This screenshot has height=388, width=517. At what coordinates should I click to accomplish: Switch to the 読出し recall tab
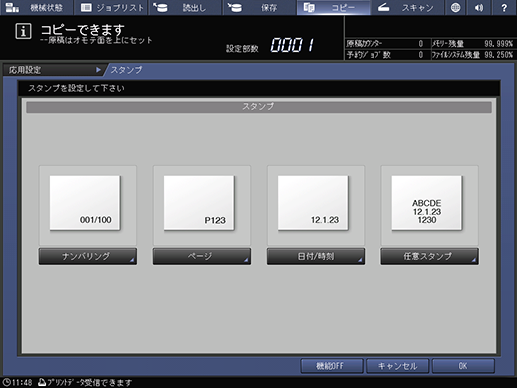[x=185, y=7]
